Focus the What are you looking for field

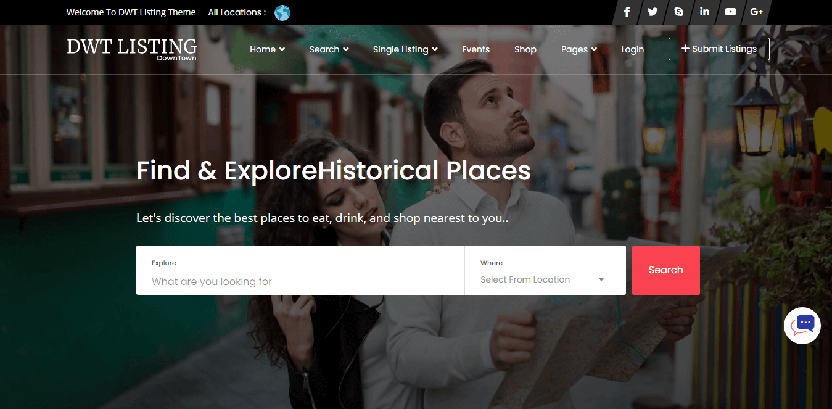(x=300, y=271)
